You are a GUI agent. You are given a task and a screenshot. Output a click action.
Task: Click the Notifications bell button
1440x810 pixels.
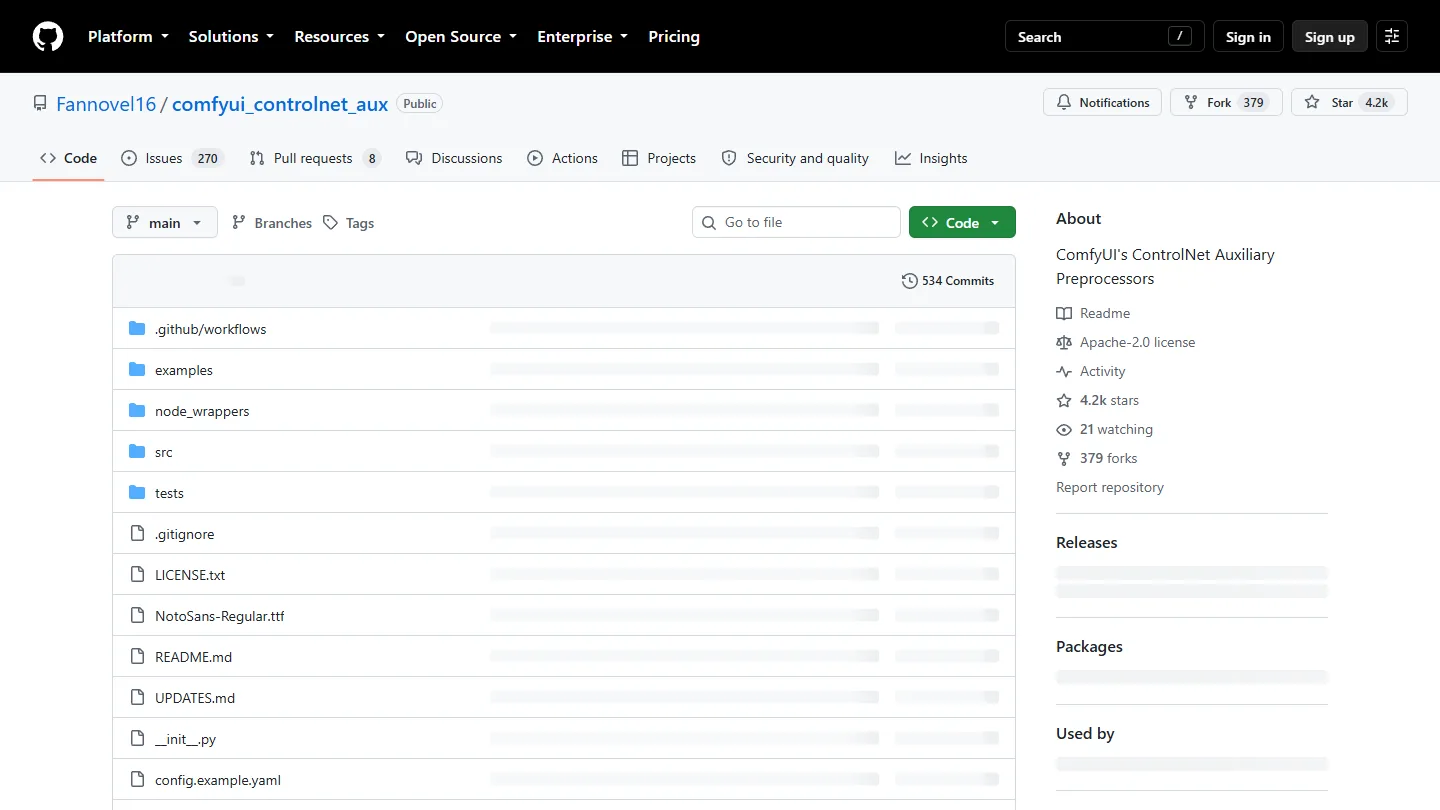coord(1103,103)
